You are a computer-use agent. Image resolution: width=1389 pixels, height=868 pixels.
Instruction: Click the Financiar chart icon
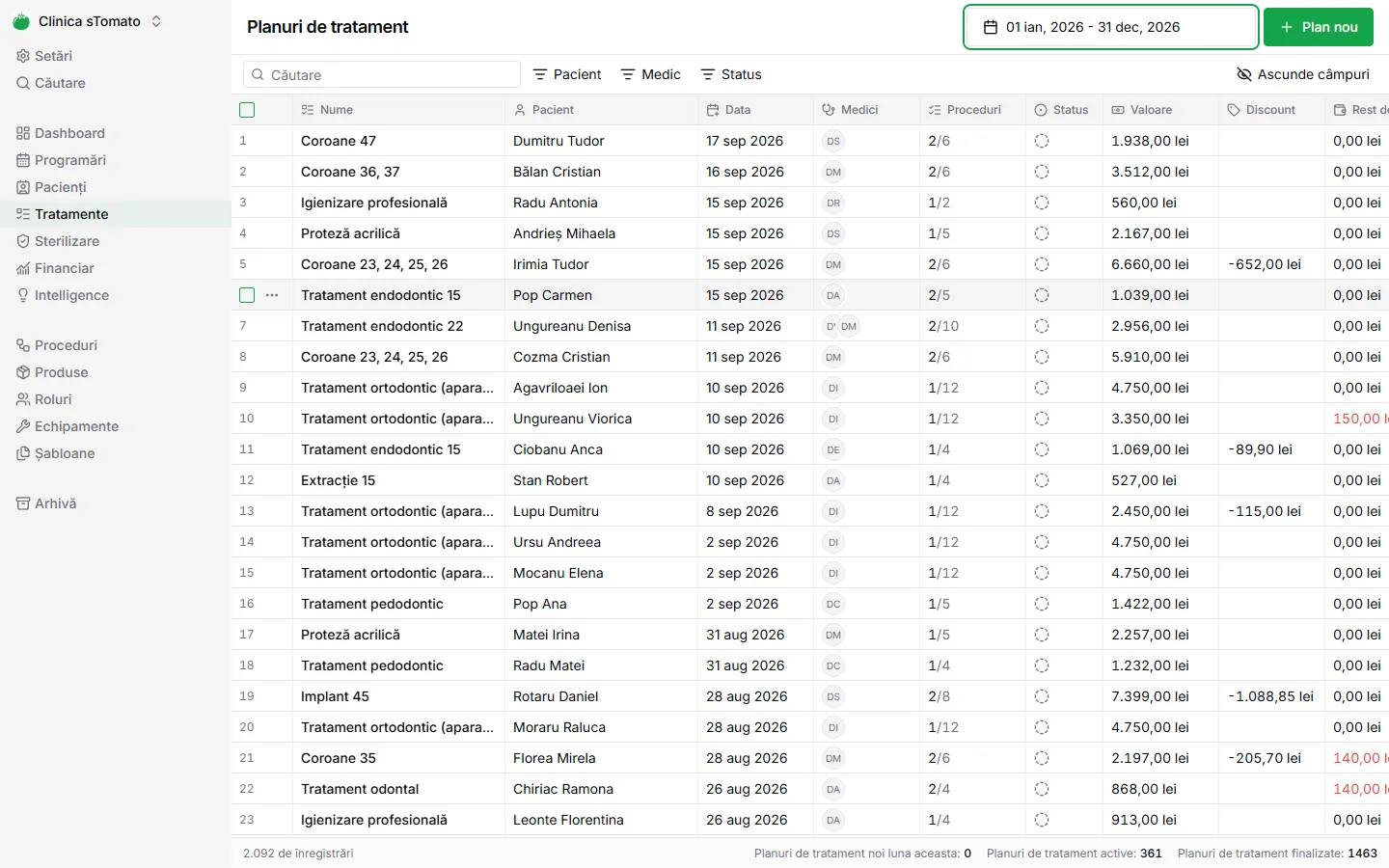[23, 268]
